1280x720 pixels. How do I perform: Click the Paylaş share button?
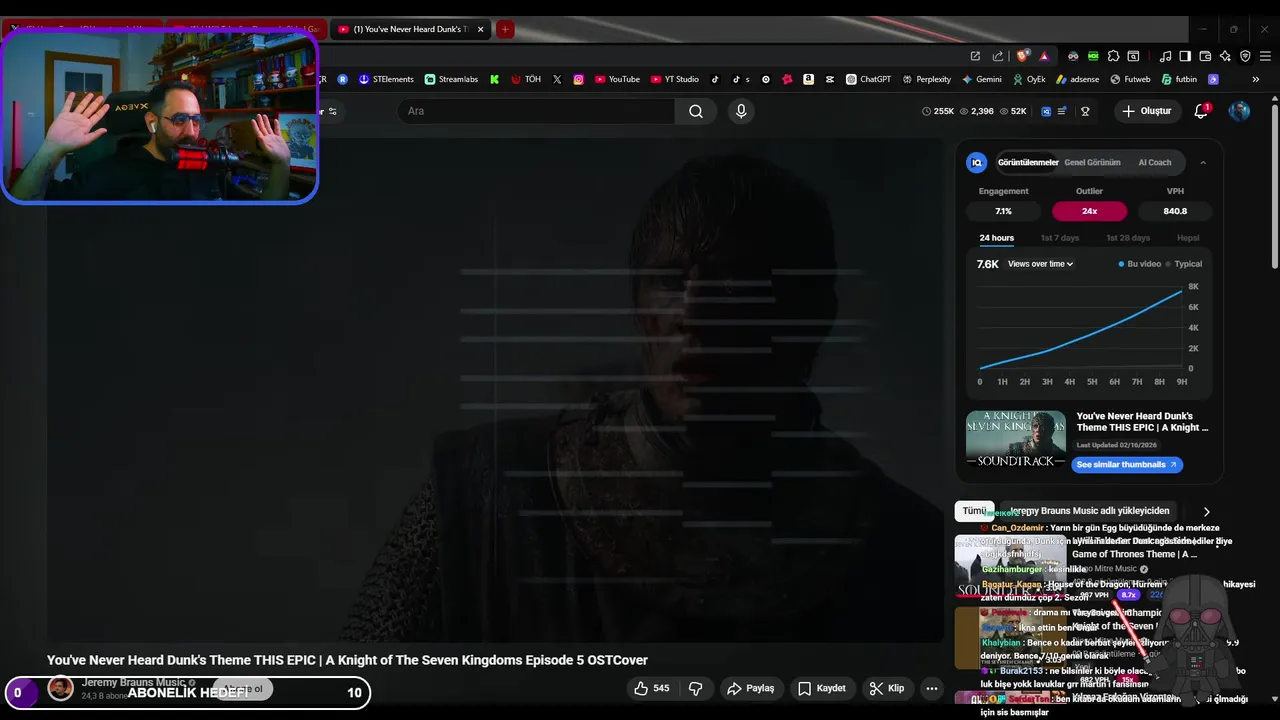(751, 688)
